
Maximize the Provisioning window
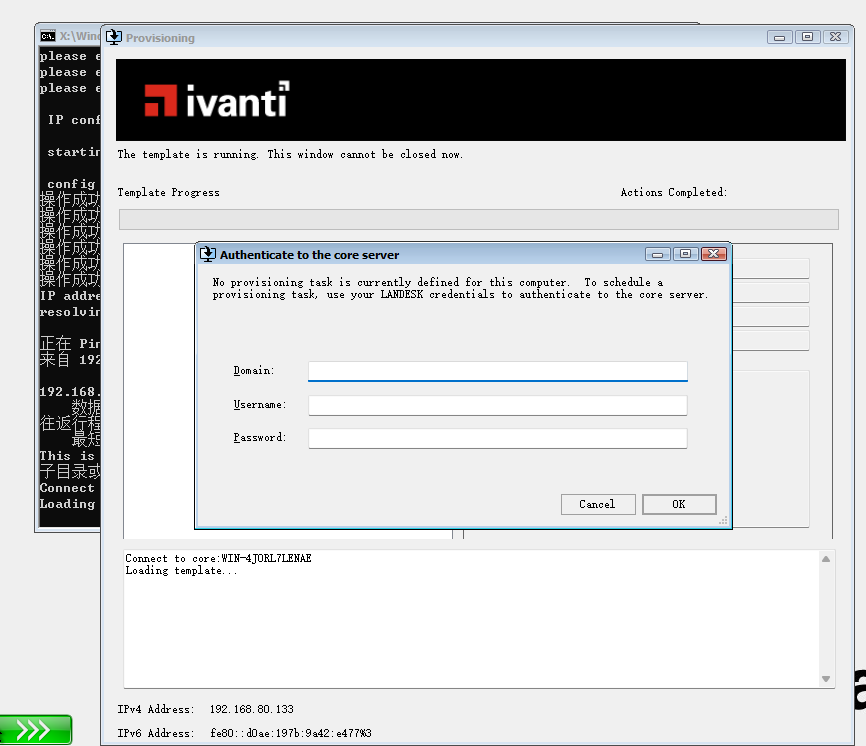coord(807,37)
